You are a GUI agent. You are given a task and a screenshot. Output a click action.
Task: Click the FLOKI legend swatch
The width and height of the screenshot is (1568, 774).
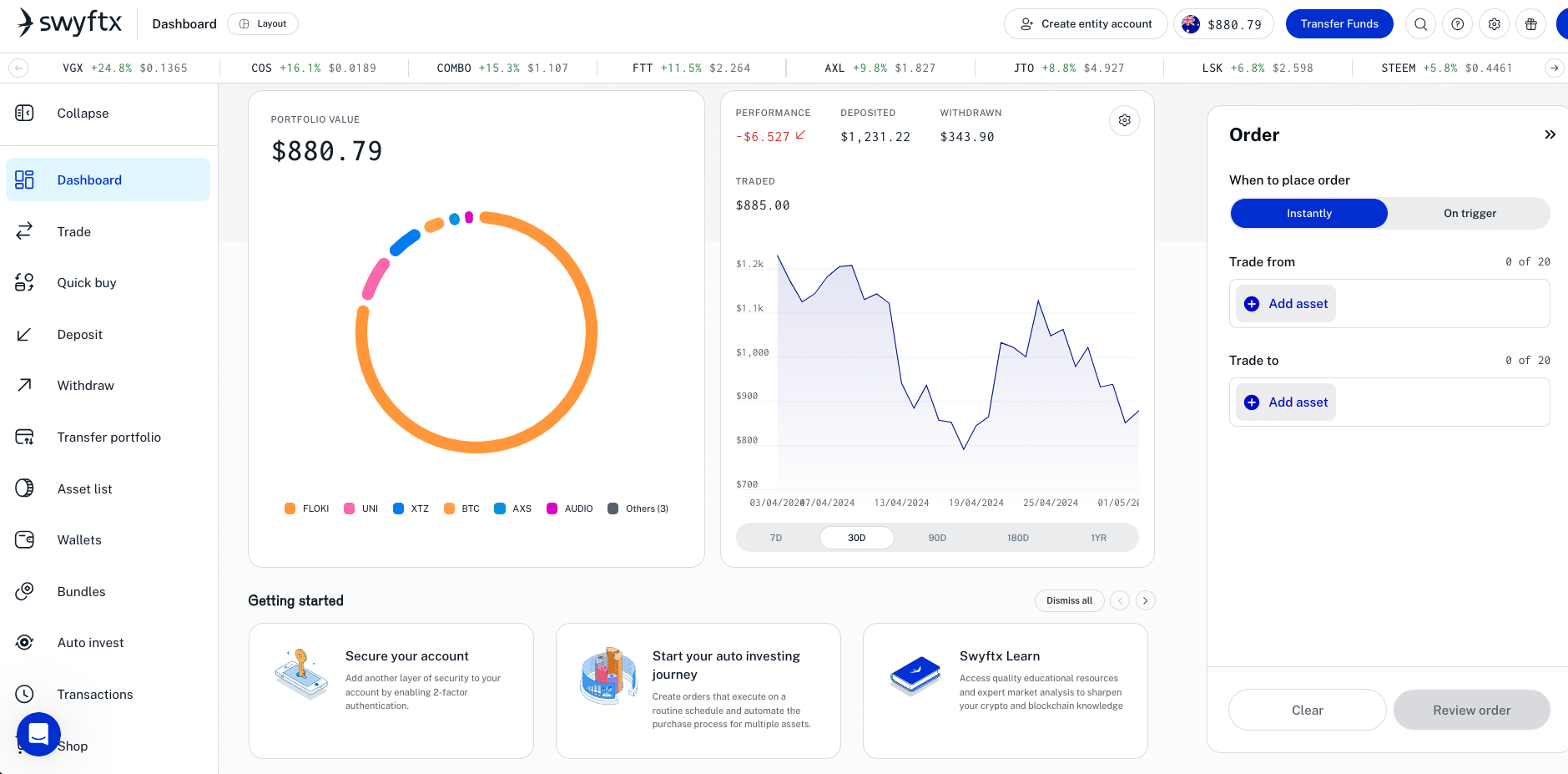pos(290,508)
